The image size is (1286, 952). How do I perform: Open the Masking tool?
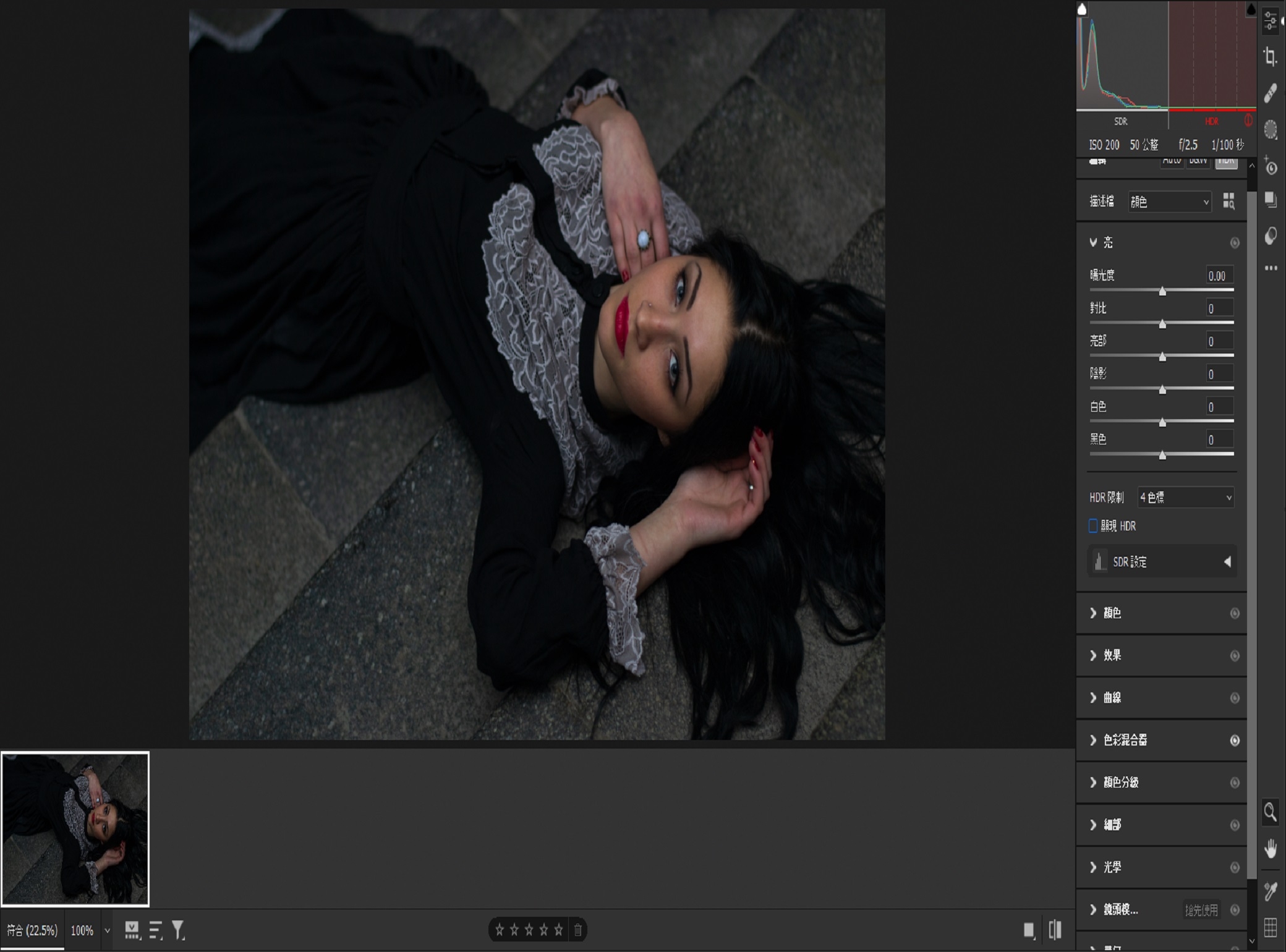(x=1271, y=130)
